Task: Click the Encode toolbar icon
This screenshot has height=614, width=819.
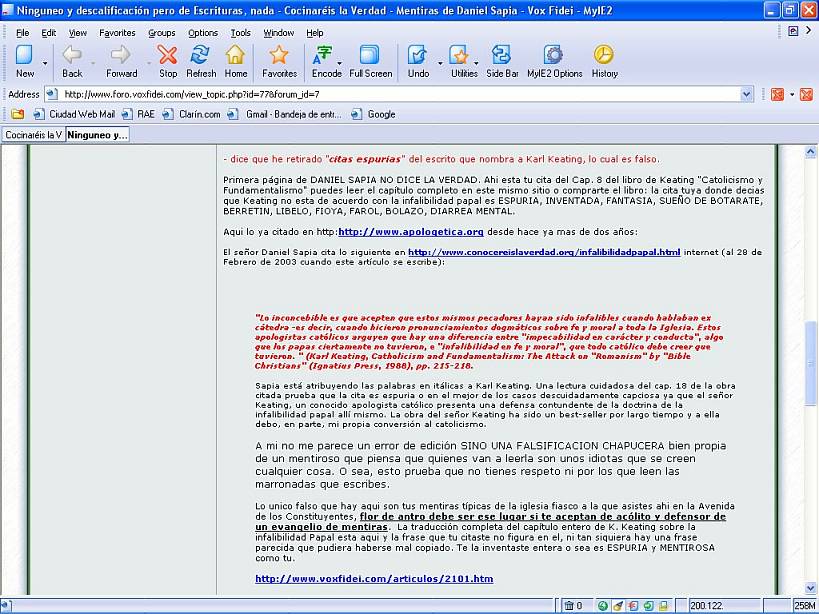Action: (x=326, y=60)
